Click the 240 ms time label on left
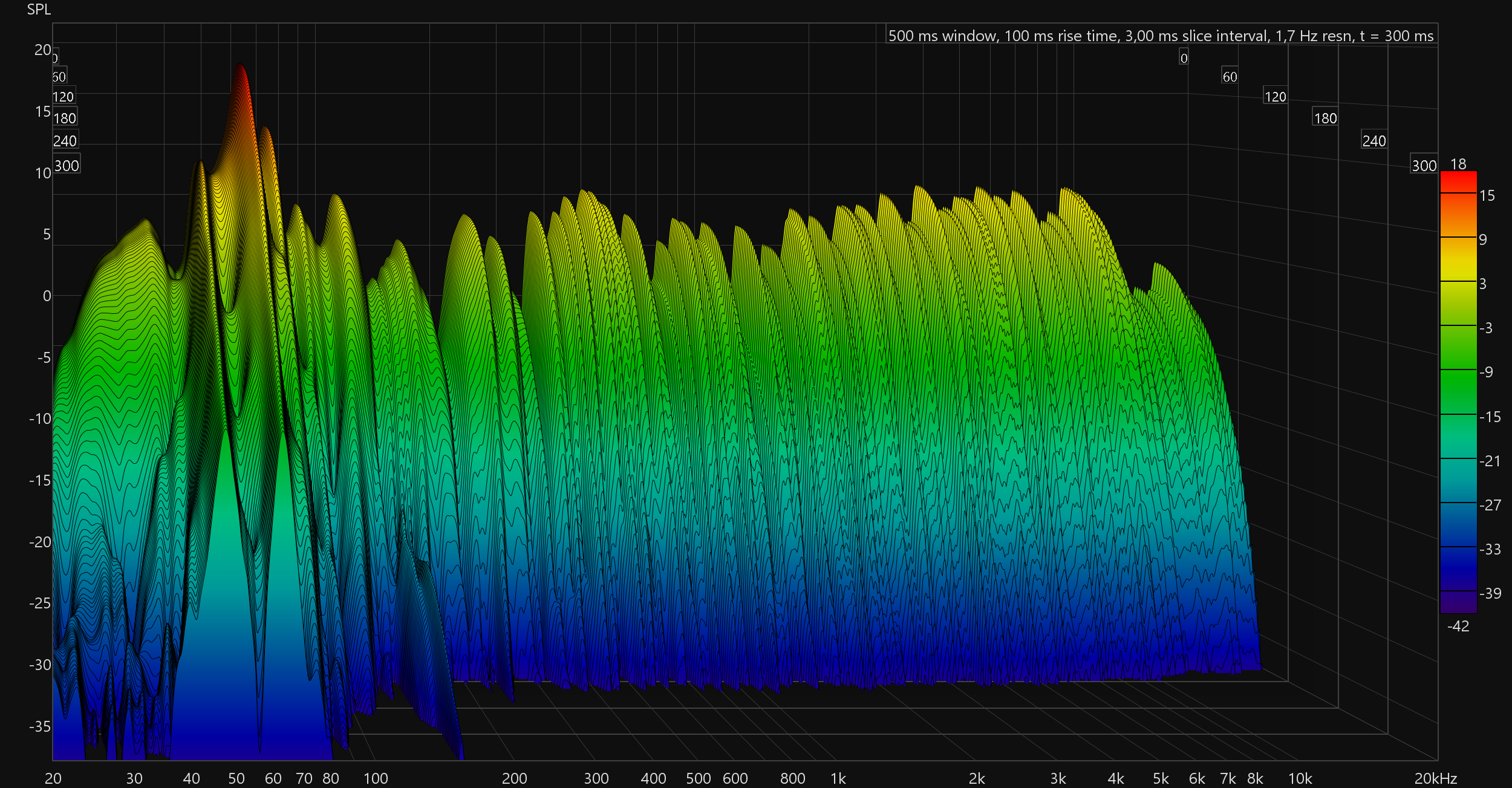 [65, 141]
